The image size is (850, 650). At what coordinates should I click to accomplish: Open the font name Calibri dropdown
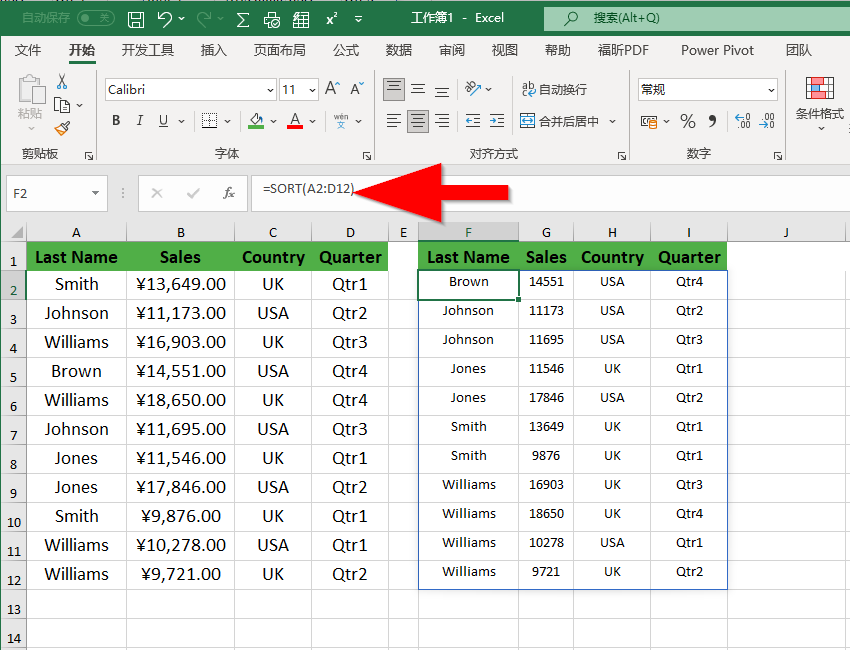271,90
